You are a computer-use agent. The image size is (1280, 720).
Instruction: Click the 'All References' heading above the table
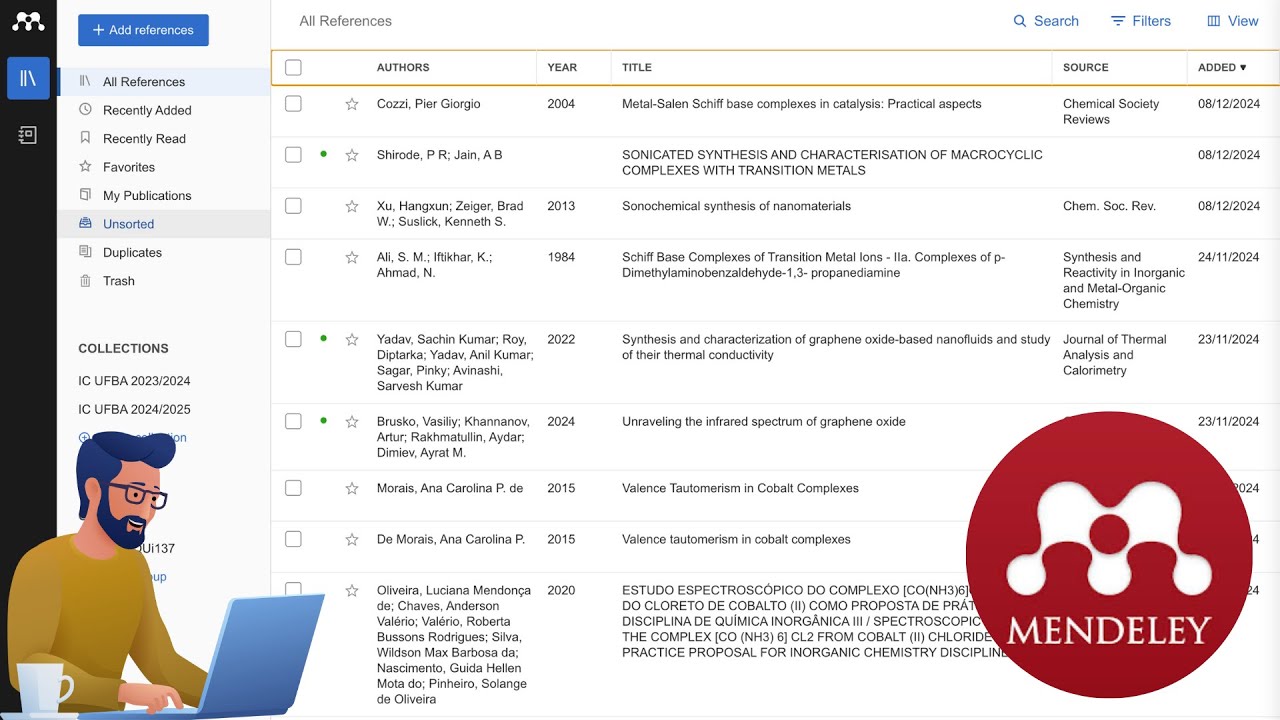(345, 21)
